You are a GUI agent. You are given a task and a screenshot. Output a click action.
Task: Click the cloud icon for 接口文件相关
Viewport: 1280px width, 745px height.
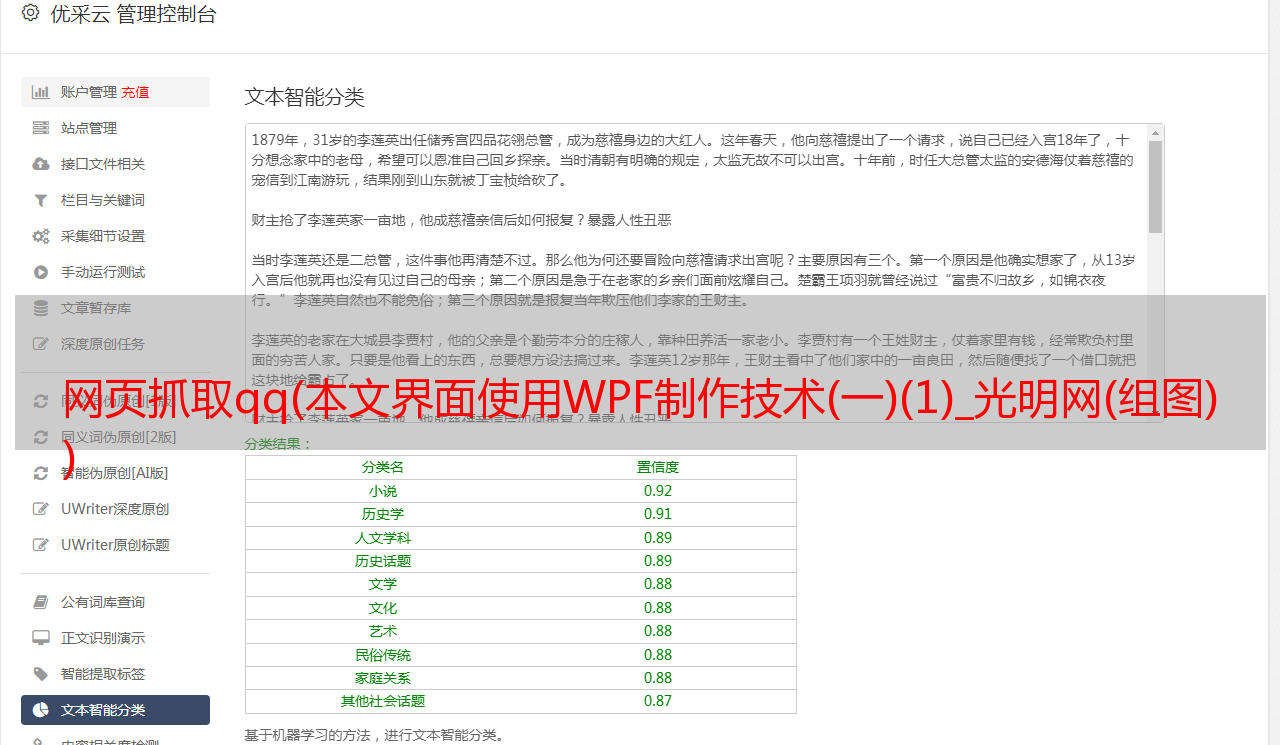tap(41, 164)
